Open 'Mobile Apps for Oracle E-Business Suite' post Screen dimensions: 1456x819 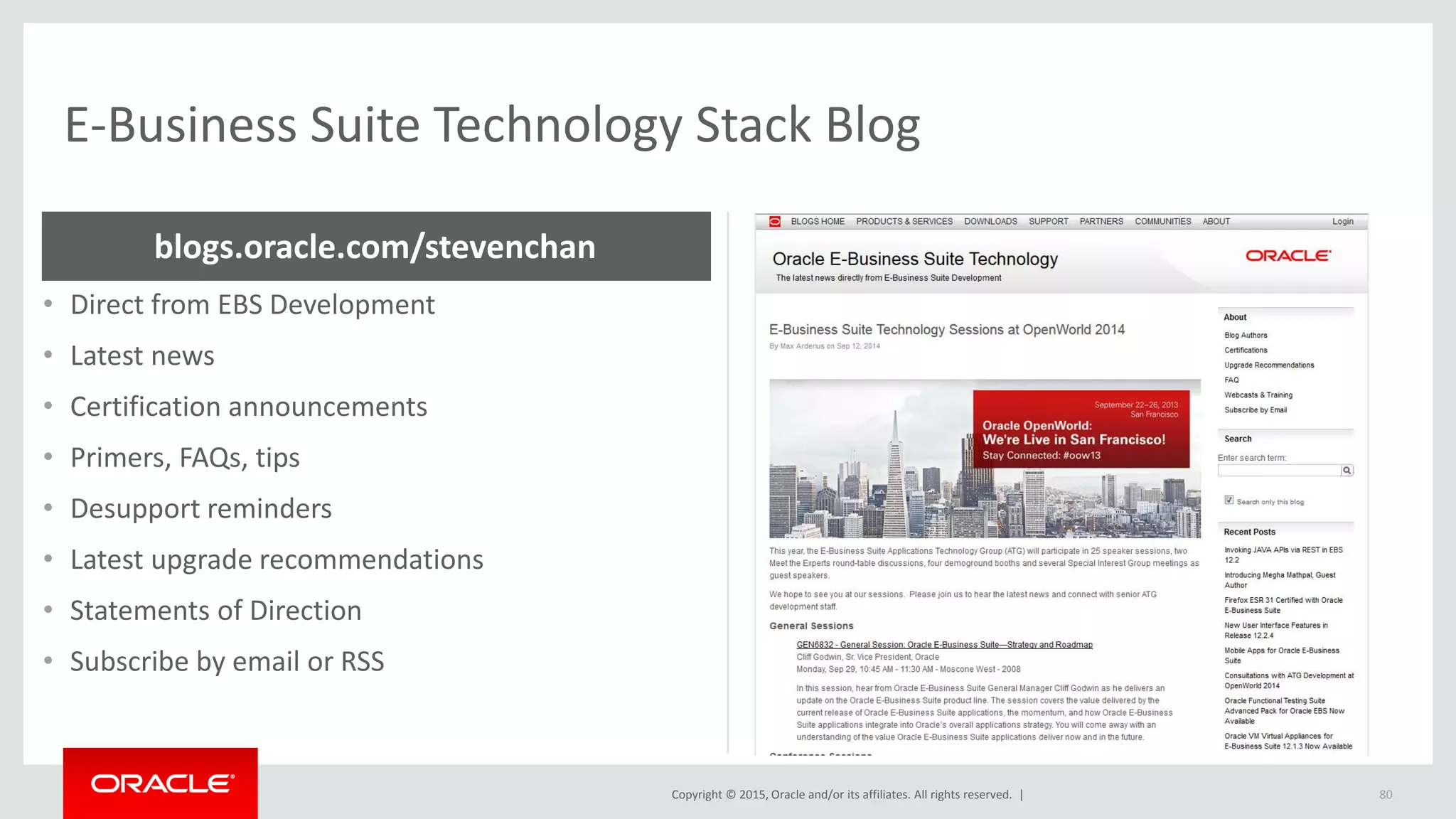click(1282, 655)
